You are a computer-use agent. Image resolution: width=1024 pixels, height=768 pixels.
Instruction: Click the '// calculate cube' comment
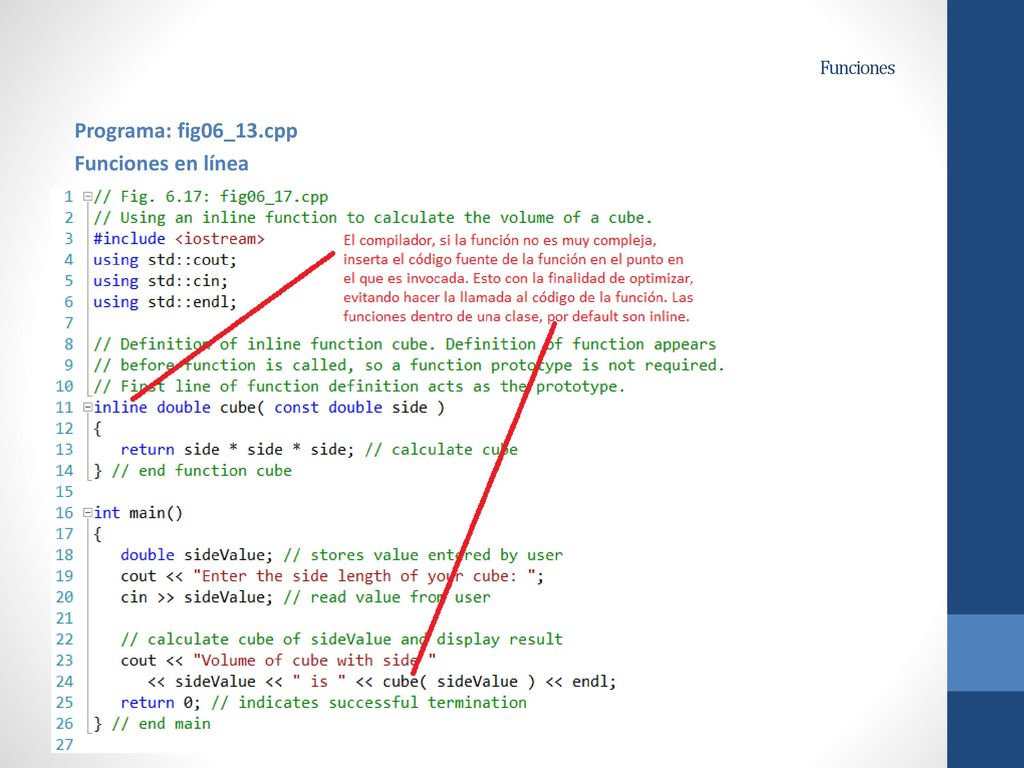441,449
